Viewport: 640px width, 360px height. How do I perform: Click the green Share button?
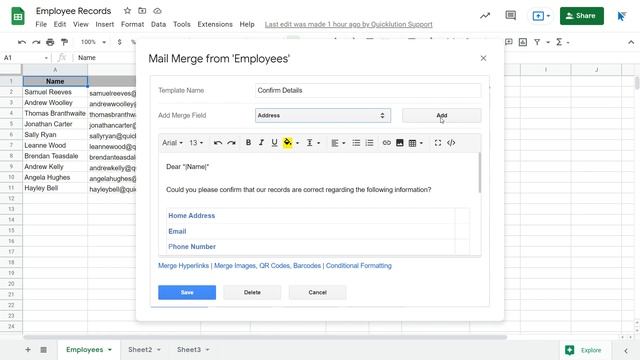click(582, 16)
